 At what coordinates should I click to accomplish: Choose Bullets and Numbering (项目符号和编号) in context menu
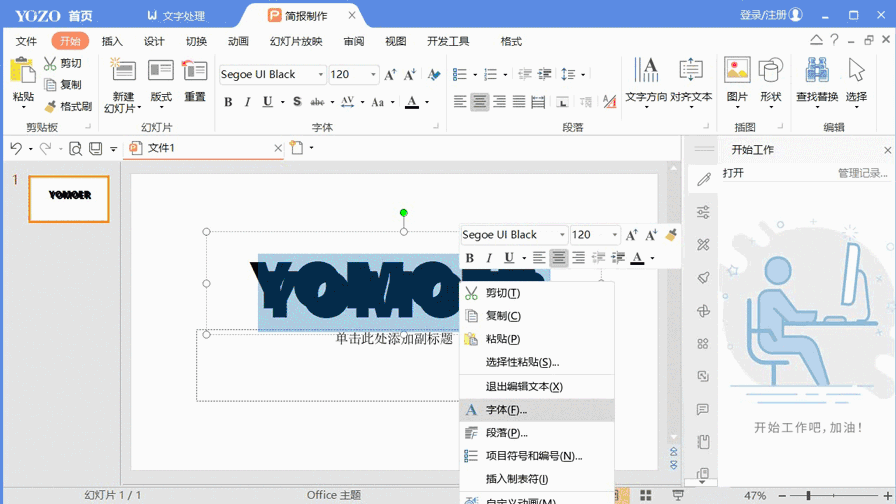(x=537, y=456)
